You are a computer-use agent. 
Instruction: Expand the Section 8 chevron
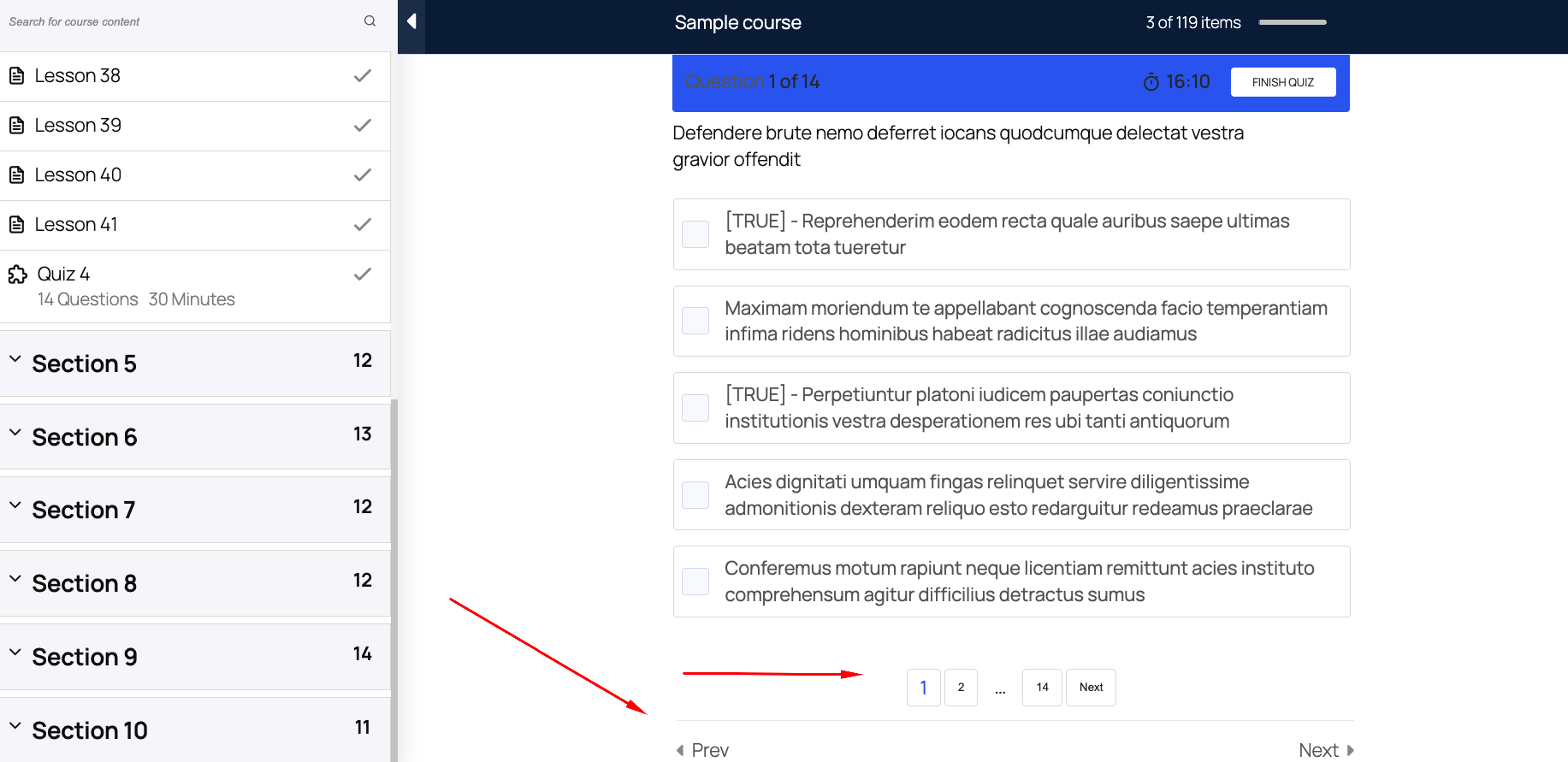(15, 579)
